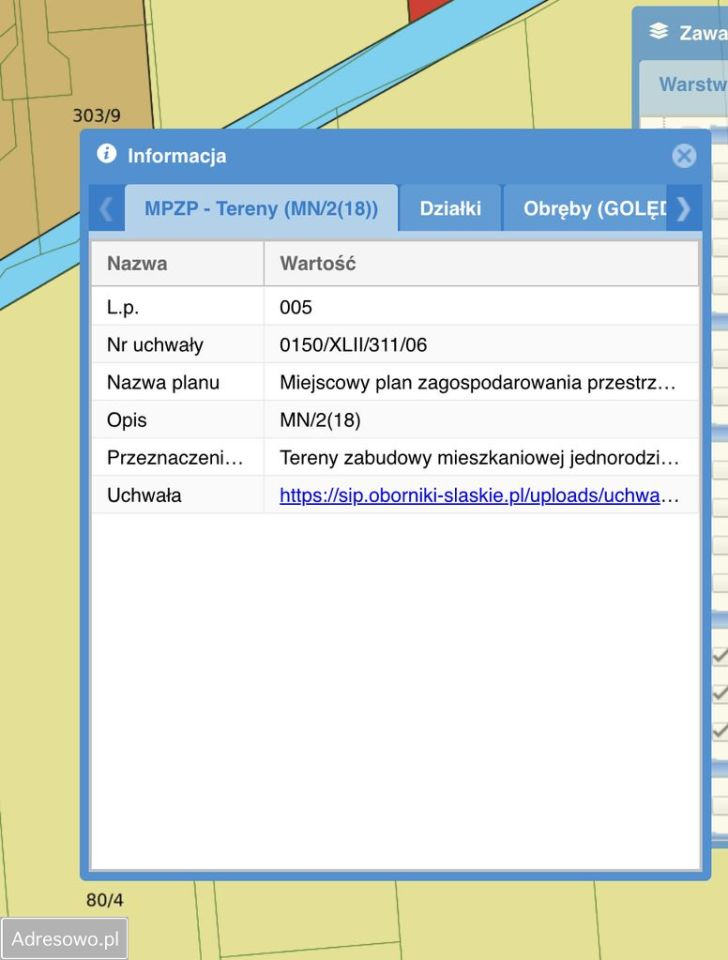Switch to the Działki tab
This screenshot has height=960, width=728.
point(450,209)
